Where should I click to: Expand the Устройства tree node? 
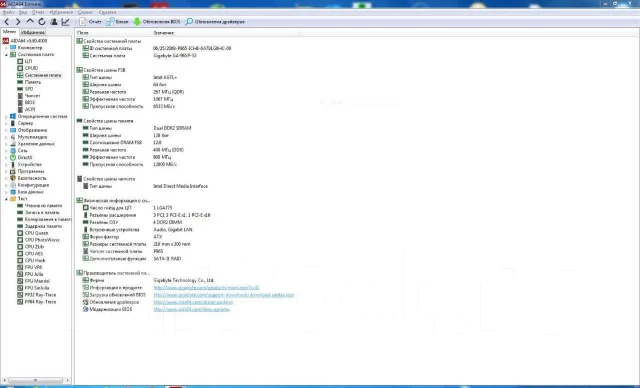pyautogui.click(x=6, y=164)
